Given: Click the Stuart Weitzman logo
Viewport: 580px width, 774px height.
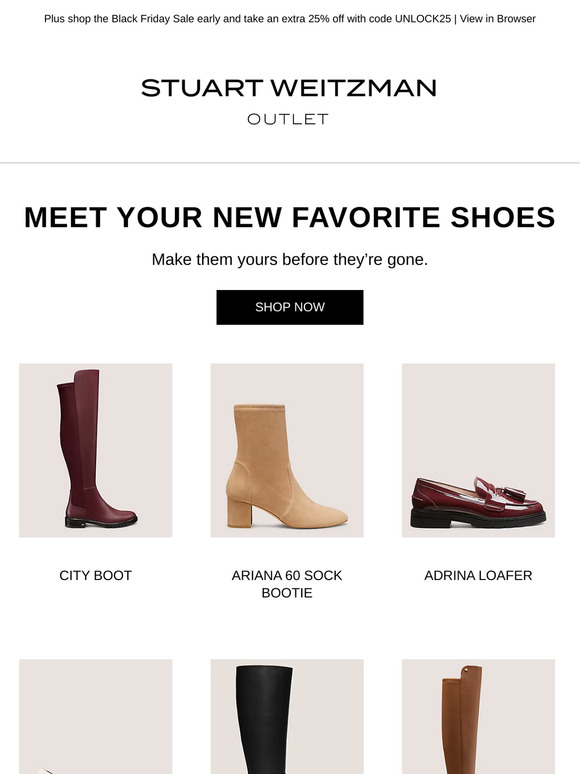Looking at the screenshot, I should (289, 88).
